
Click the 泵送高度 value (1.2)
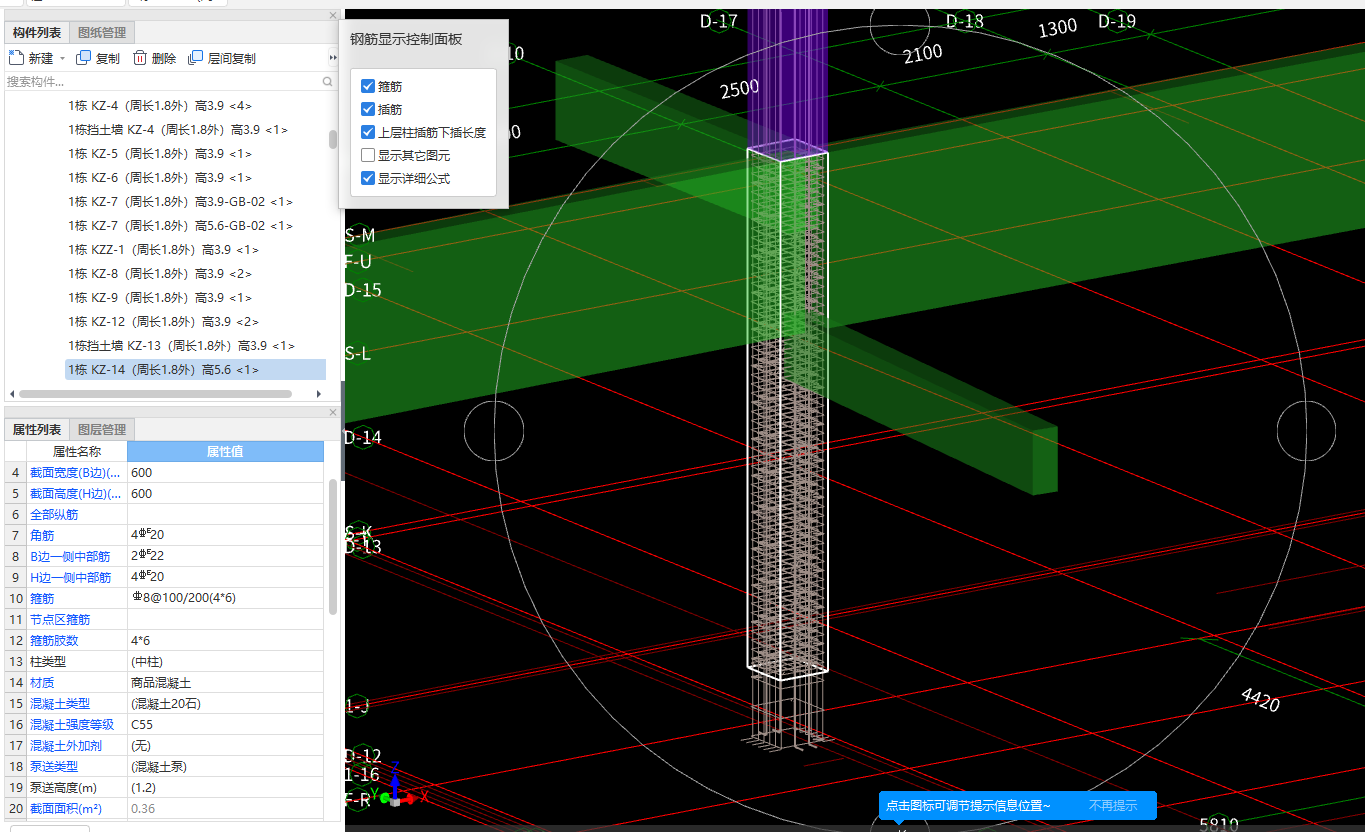pyautogui.click(x=225, y=787)
